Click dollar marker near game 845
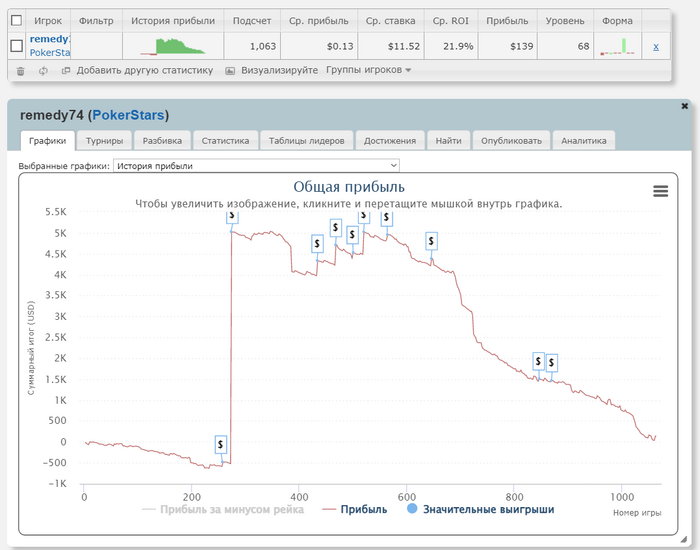Image resolution: width=700 pixels, height=550 pixels. tap(539, 361)
